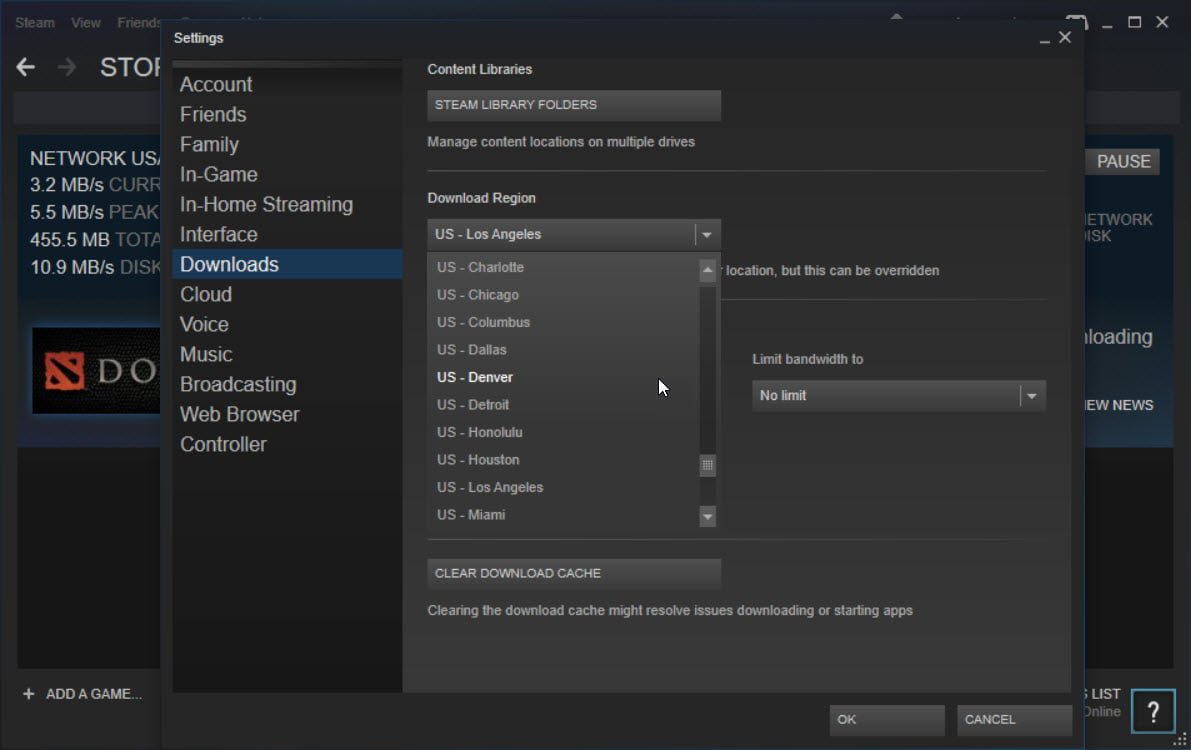This screenshot has height=750, width=1191.
Task: Minimize the Settings dialog
Action: click(1044, 40)
